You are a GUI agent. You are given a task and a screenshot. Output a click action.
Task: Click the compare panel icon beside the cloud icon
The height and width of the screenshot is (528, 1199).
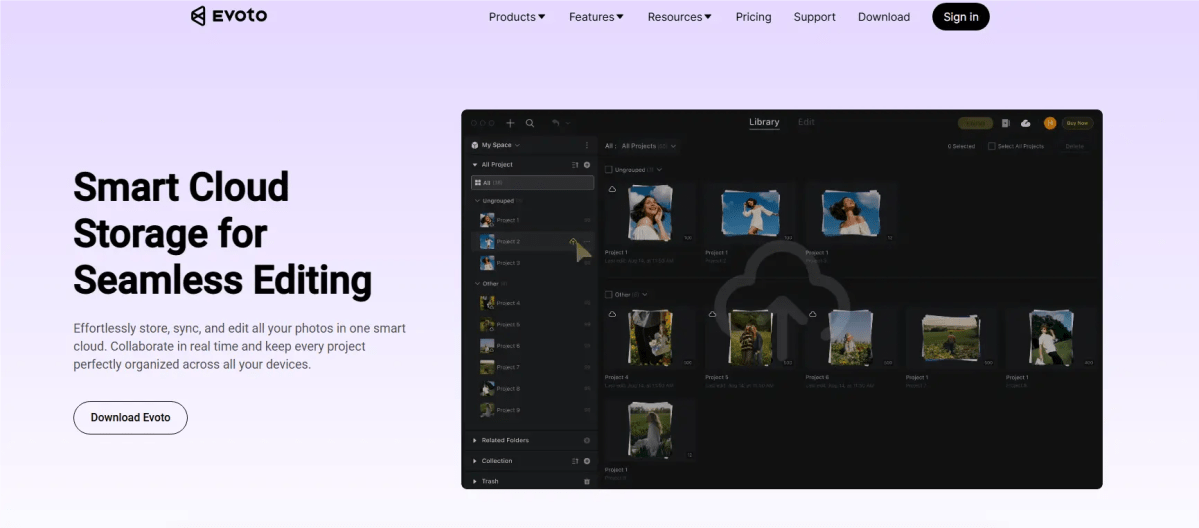pos(1006,123)
